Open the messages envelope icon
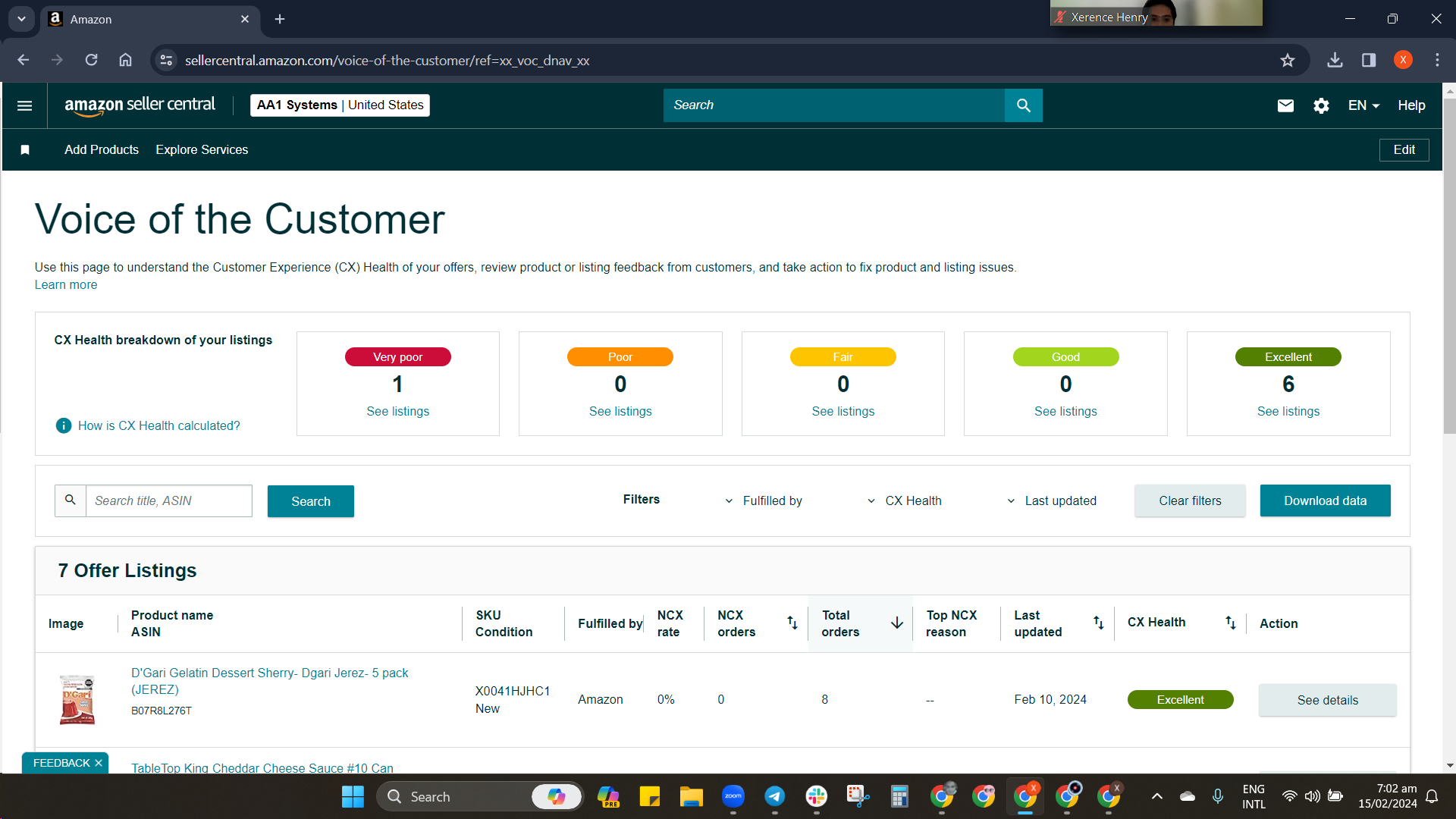The height and width of the screenshot is (819, 1456). [1285, 105]
